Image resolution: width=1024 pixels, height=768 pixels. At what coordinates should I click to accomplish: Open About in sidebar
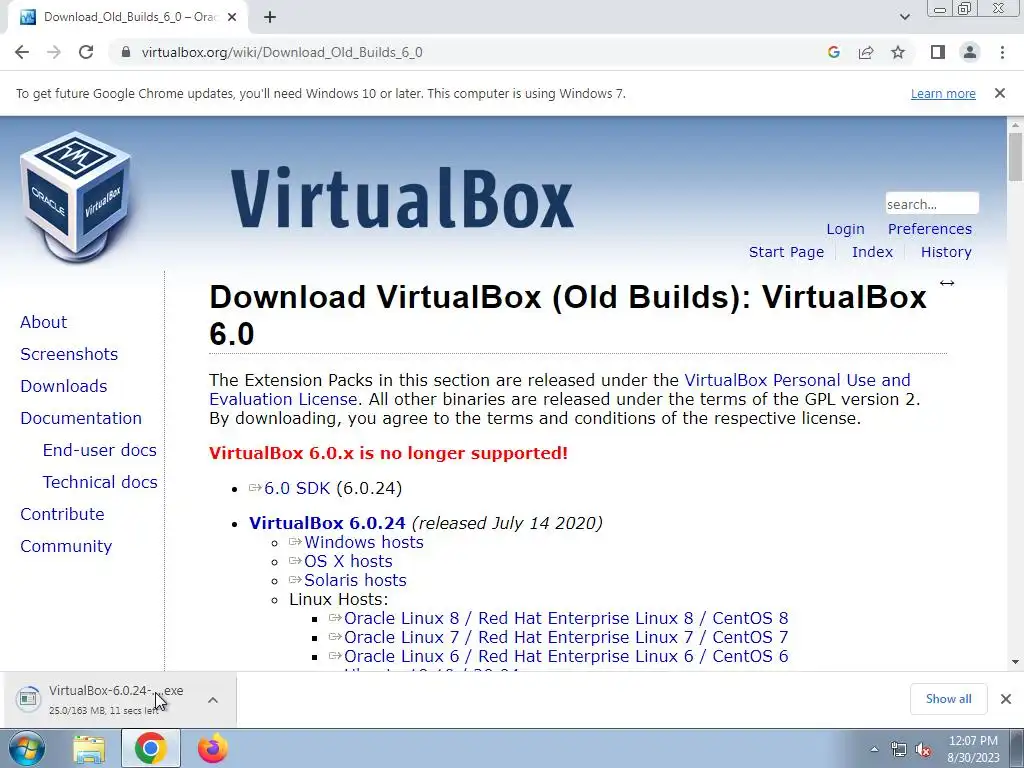[x=43, y=322]
